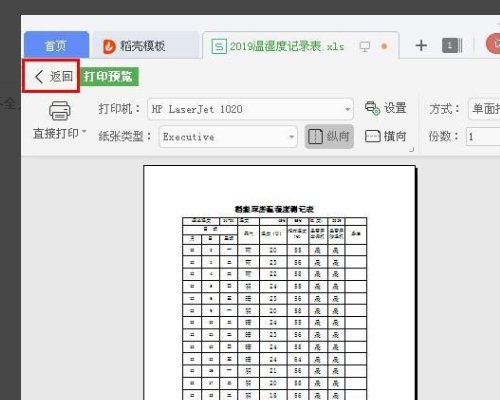Open a new tab with plus icon
The width and height of the screenshot is (500, 400).
click(x=421, y=46)
